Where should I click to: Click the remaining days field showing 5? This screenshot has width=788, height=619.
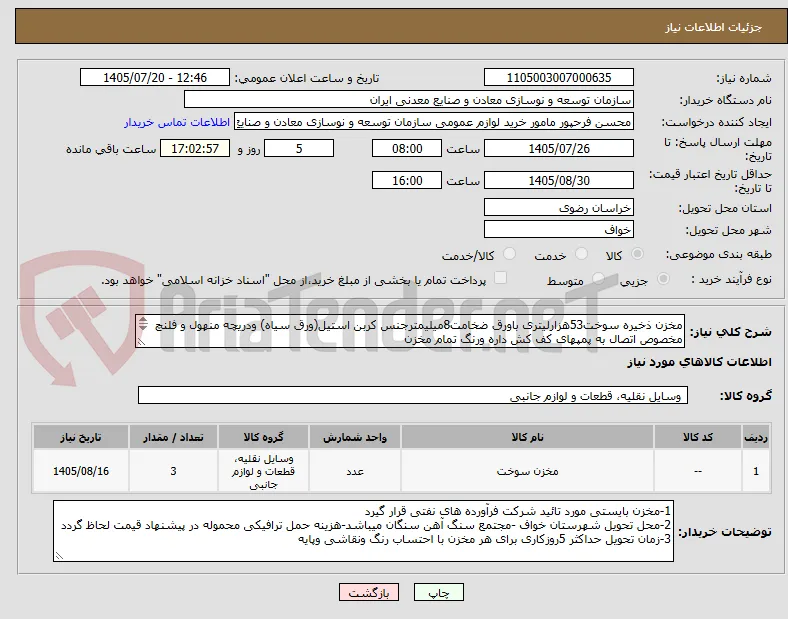(x=299, y=148)
